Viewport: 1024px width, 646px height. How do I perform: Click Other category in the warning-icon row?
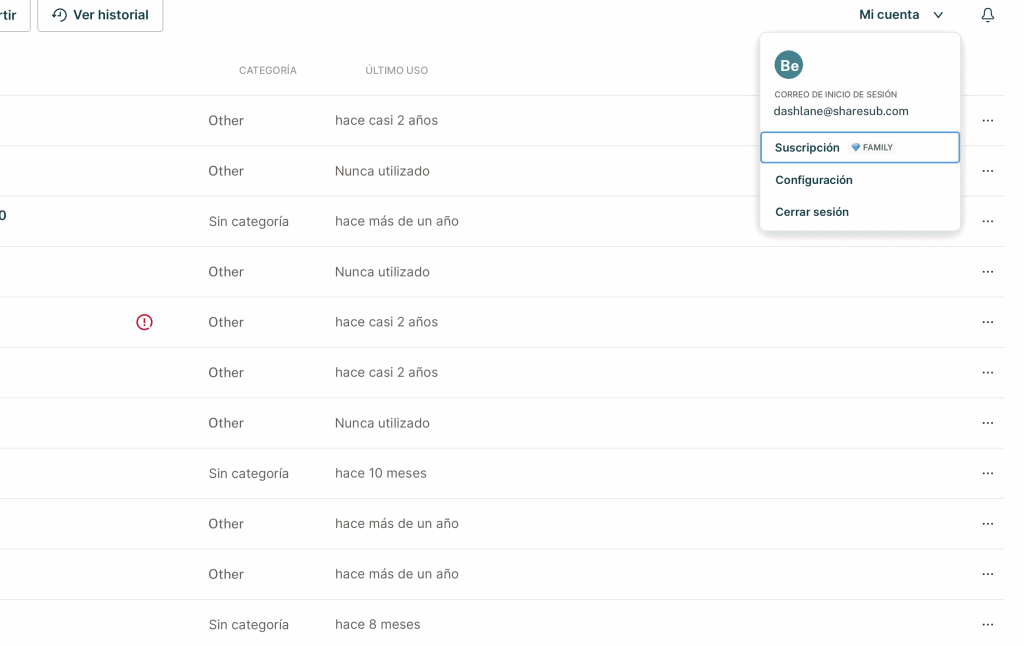coord(226,322)
